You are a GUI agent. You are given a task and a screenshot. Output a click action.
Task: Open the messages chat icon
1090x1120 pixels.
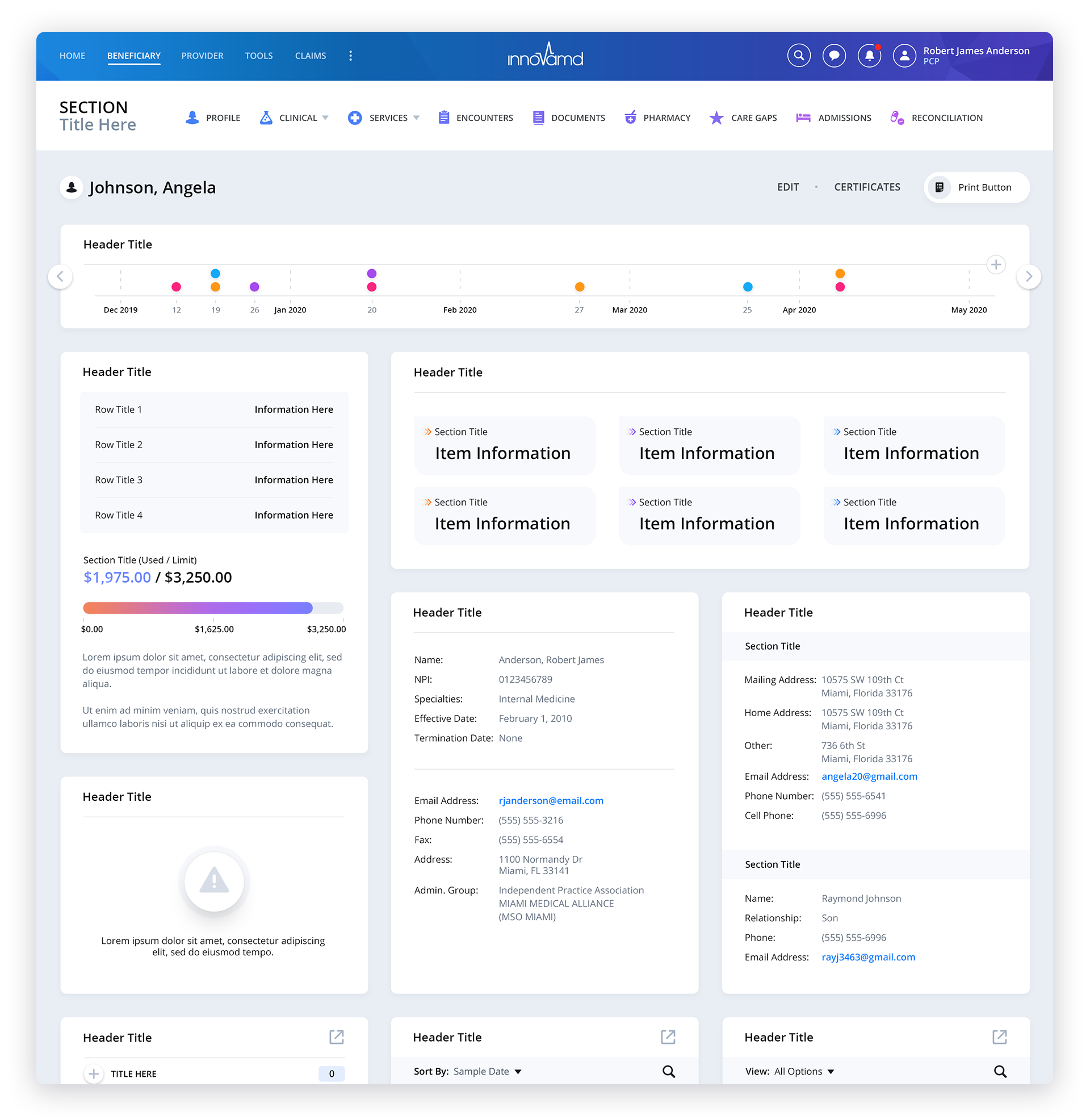click(835, 56)
